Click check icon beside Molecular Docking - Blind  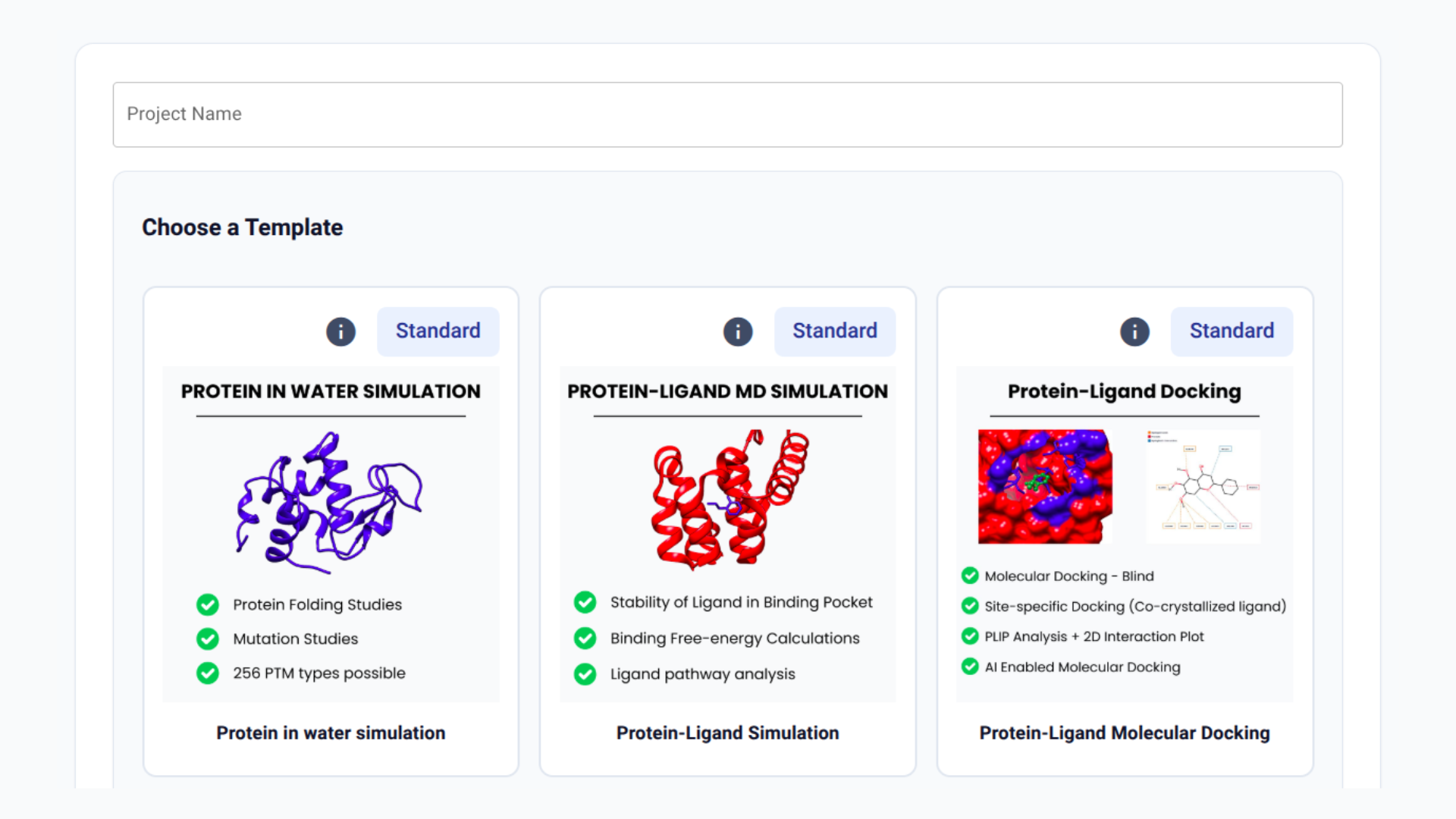coord(969,576)
